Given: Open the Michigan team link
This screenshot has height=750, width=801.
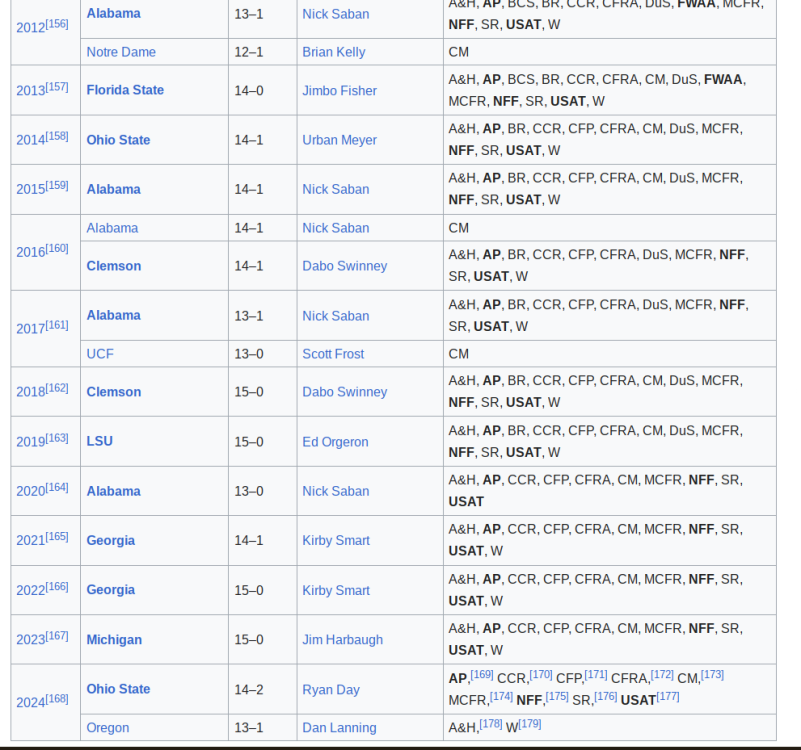Looking at the screenshot, I should coord(114,640).
